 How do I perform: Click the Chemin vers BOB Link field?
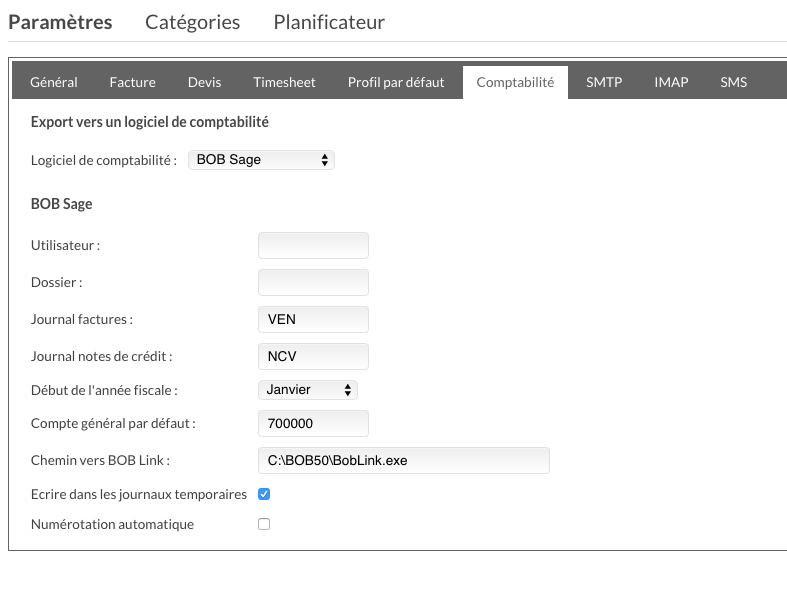pyautogui.click(x=404, y=460)
